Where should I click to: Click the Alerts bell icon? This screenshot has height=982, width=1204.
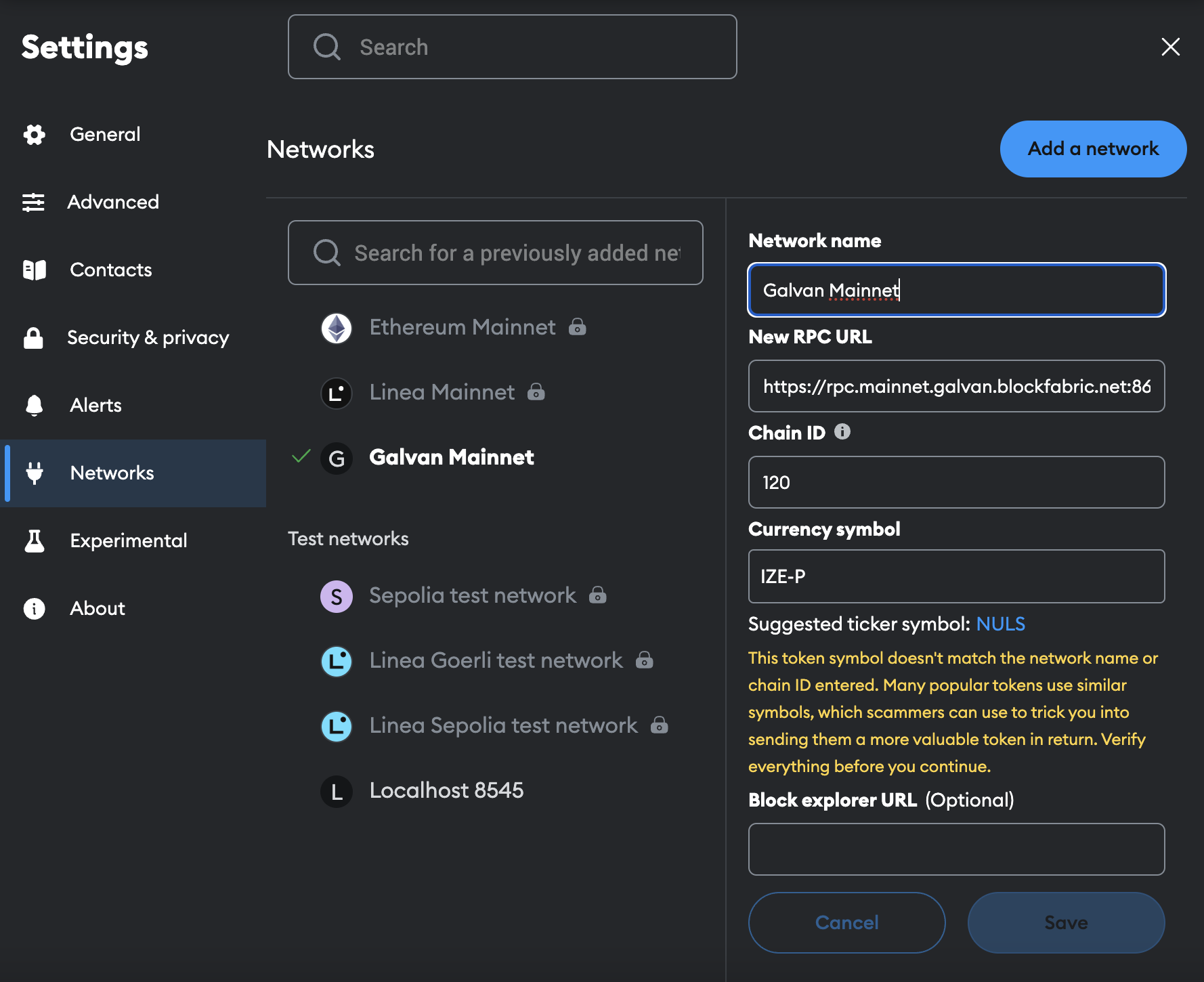click(x=34, y=405)
